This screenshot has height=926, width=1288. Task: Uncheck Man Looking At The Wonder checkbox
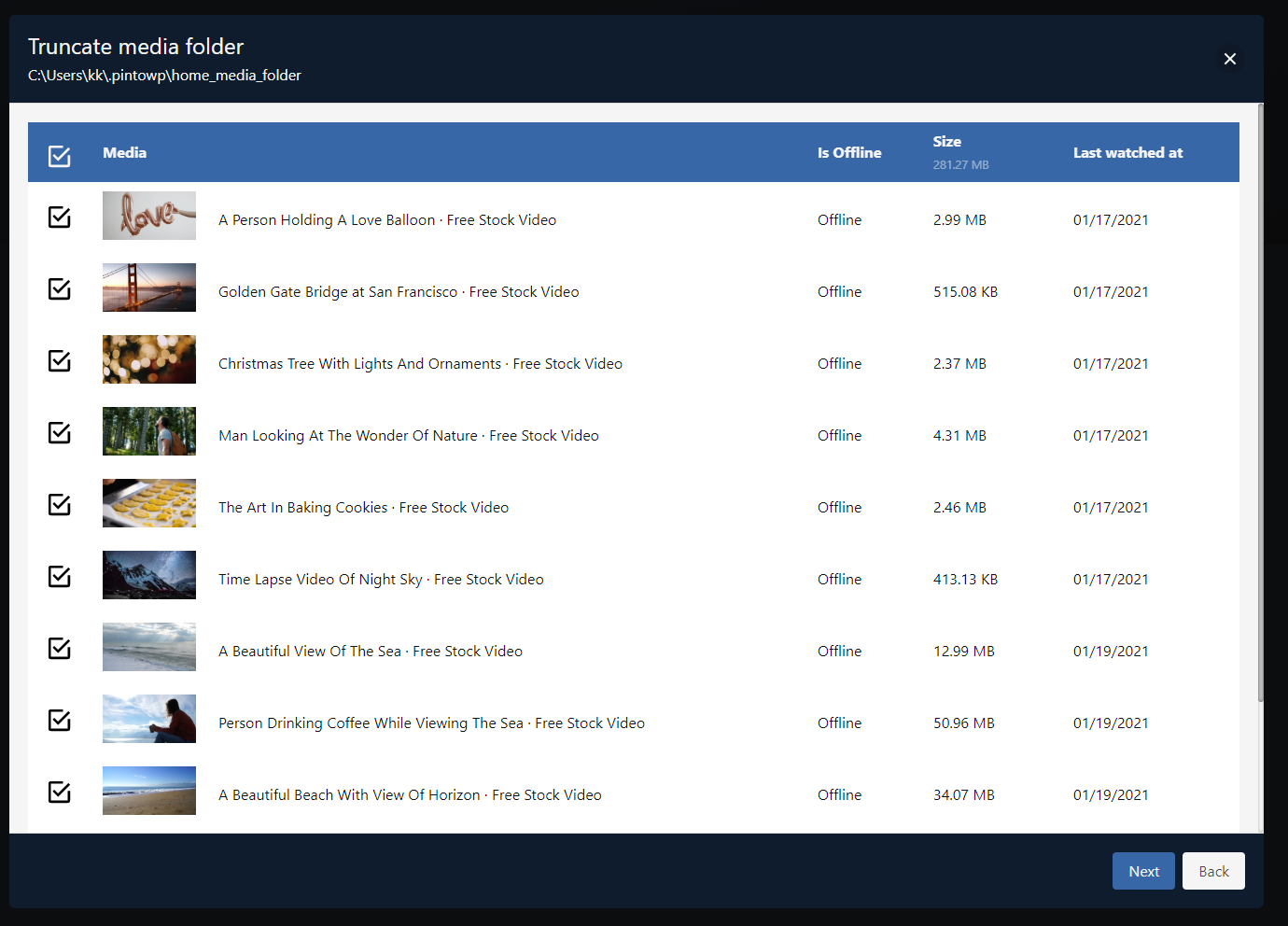(60, 432)
